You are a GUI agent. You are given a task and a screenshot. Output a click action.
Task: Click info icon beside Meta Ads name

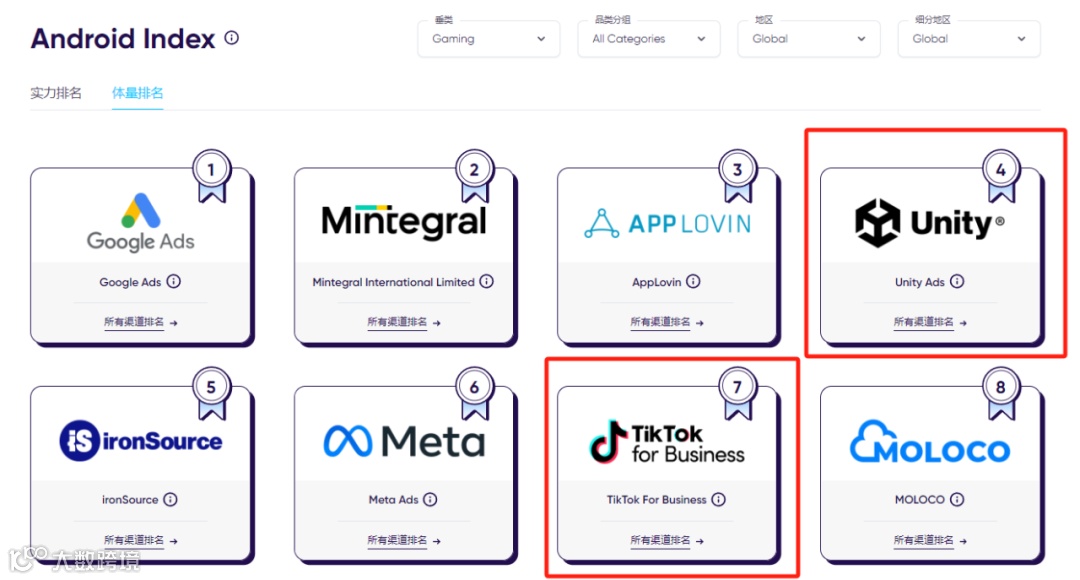430,499
